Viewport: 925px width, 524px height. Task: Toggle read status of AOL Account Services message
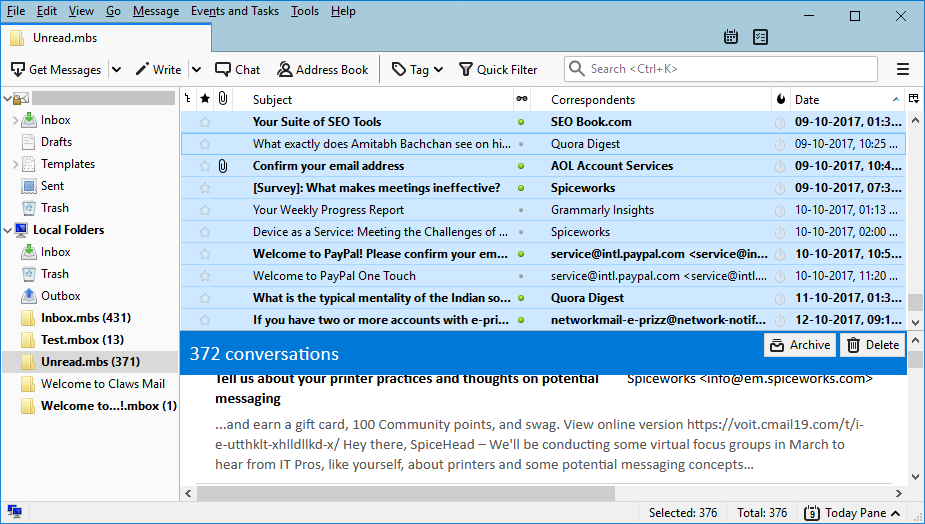pyautogui.click(x=521, y=166)
